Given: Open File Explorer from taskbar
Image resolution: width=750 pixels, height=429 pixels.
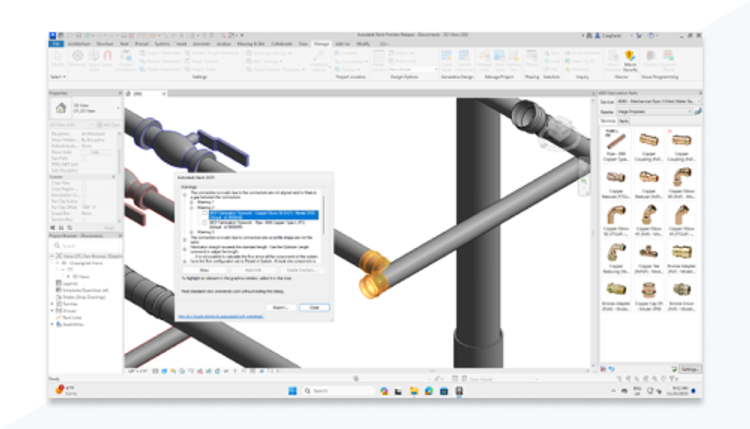Looking at the screenshot, I should coord(413,391).
